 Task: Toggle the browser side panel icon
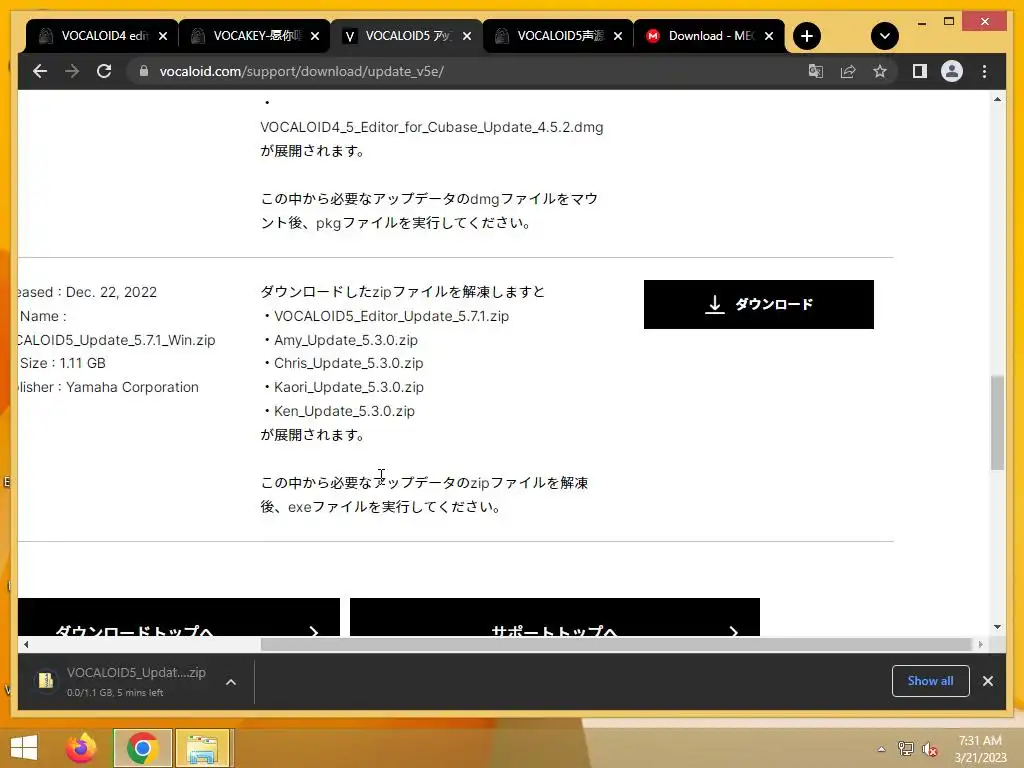tap(920, 71)
